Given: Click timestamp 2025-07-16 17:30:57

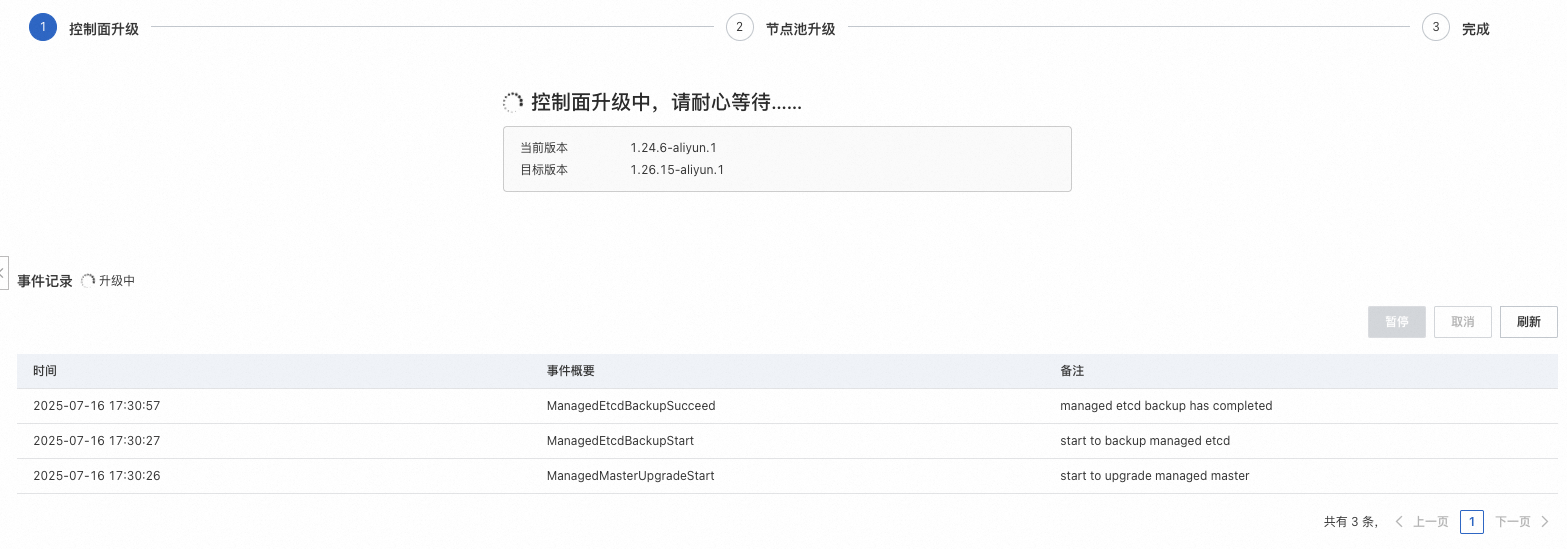Looking at the screenshot, I should pyautogui.click(x=97, y=406).
